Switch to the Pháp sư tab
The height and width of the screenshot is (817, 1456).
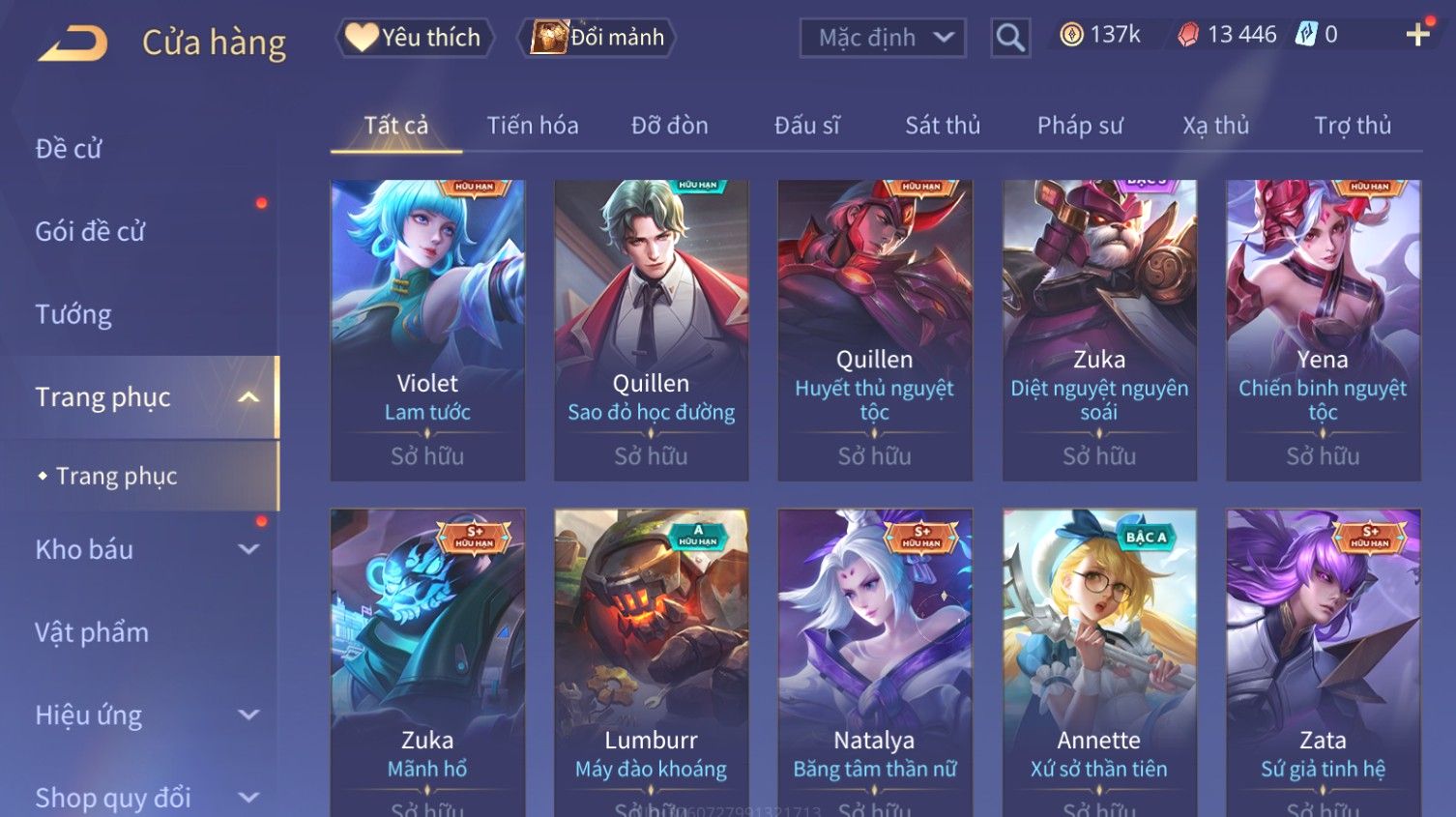(x=1080, y=126)
